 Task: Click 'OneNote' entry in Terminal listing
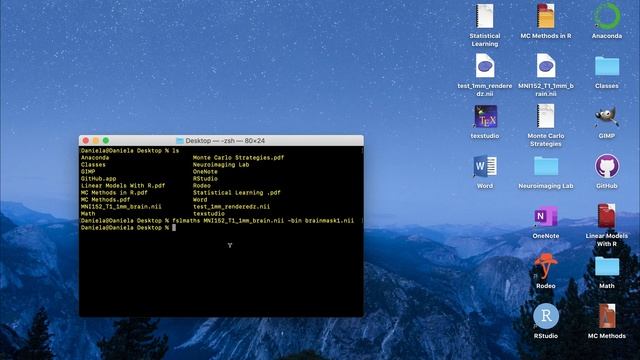coord(205,171)
